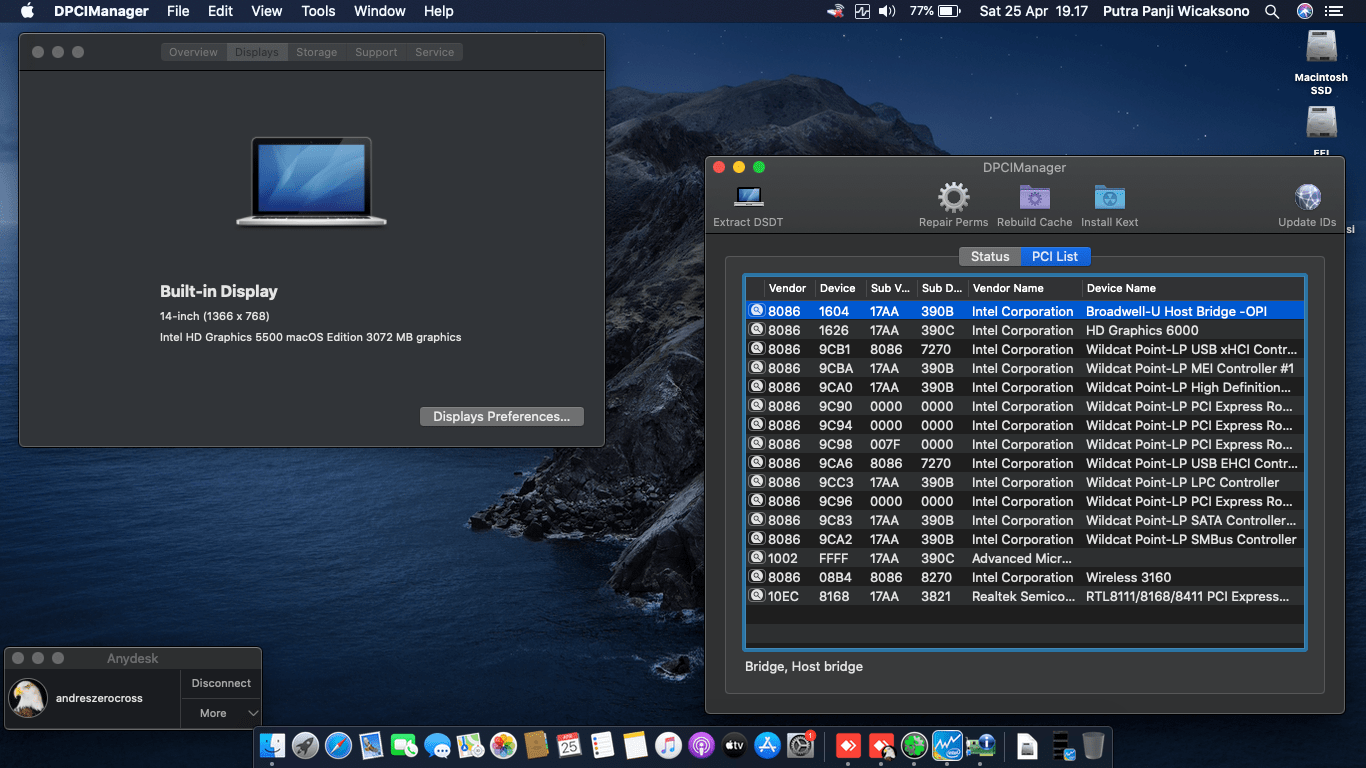This screenshot has width=1366, height=768.
Task: Open Maps from the Dock
Action: tap(470, 745)
